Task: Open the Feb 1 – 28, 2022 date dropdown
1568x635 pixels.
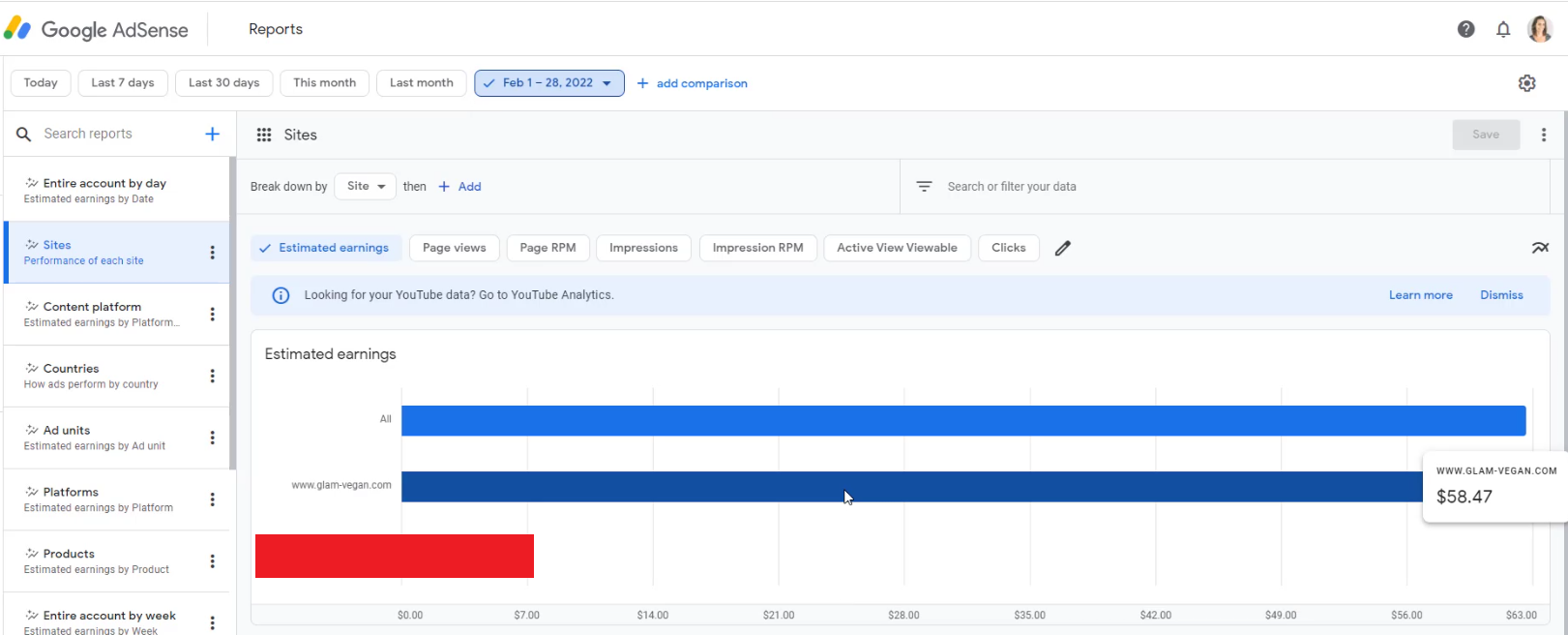Action: point(549,83)
